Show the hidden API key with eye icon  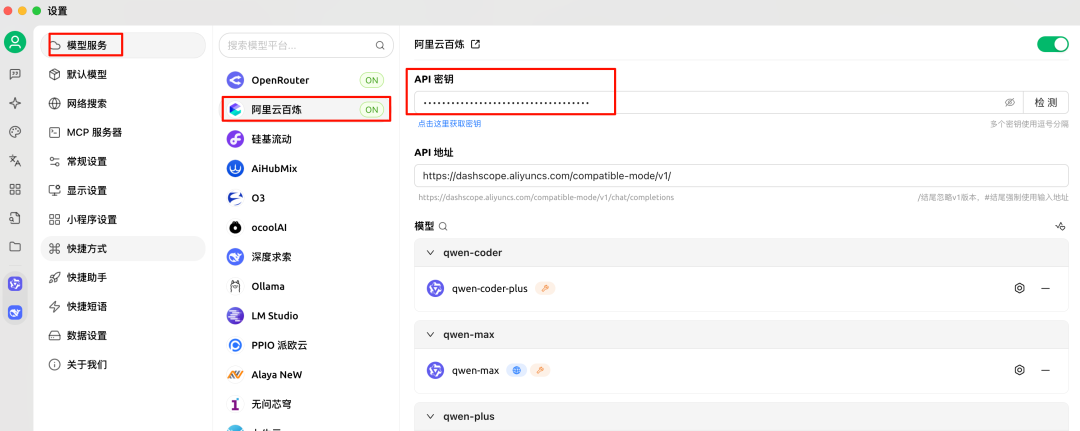[x=1010, y=103]
